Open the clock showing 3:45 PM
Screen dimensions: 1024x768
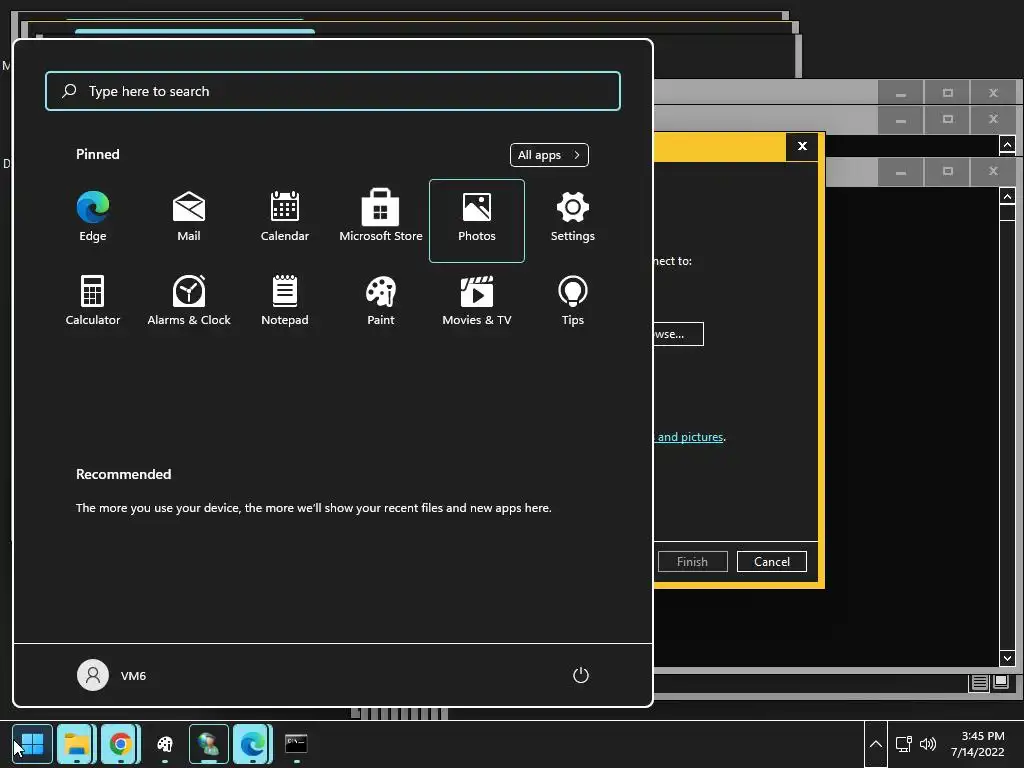click(x=978, y=744)
